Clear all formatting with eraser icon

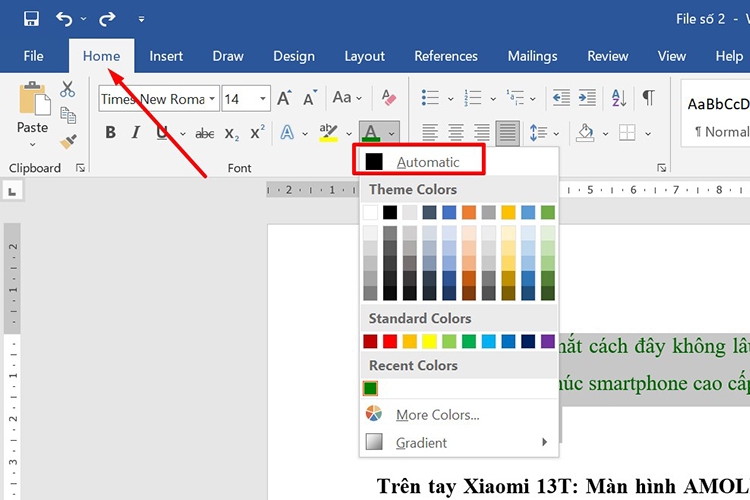[x=389, y=98]
